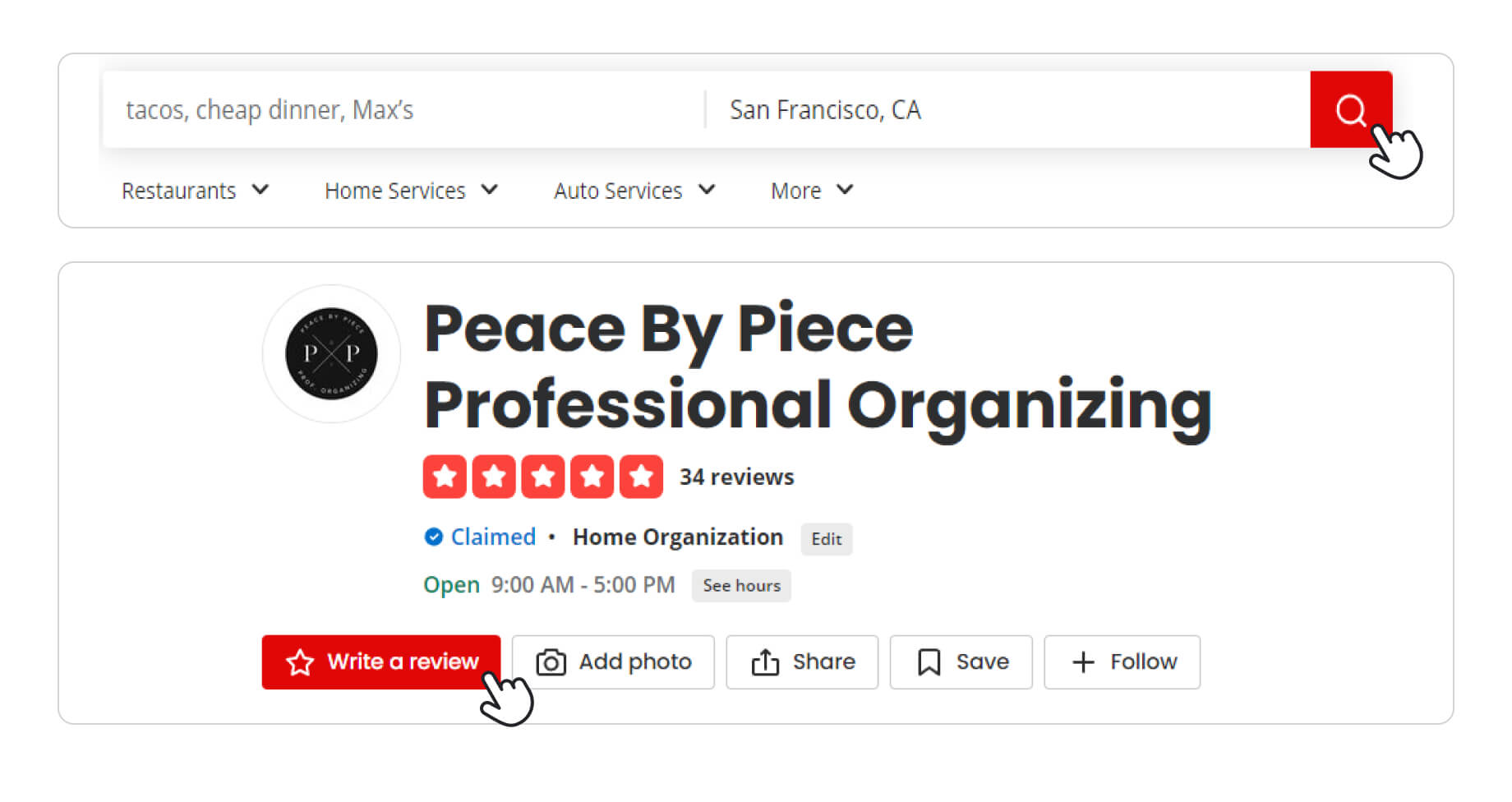Click the red magnifying glass search button
The image size is (1512, 802).
(1350, 109)
